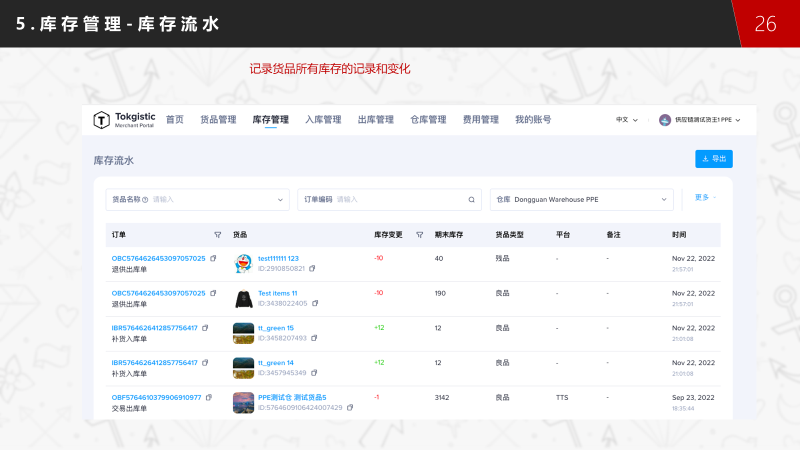The width and height of the screenshot is (800, 450).
Task: Open product link test111111 123
Action: [x=278, y=259]
